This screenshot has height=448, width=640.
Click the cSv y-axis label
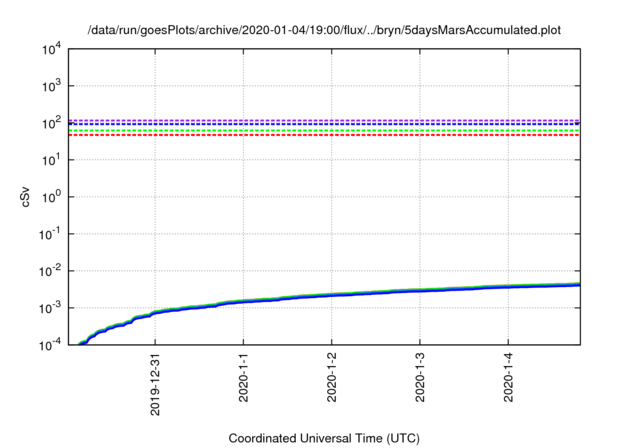[26, 197]
